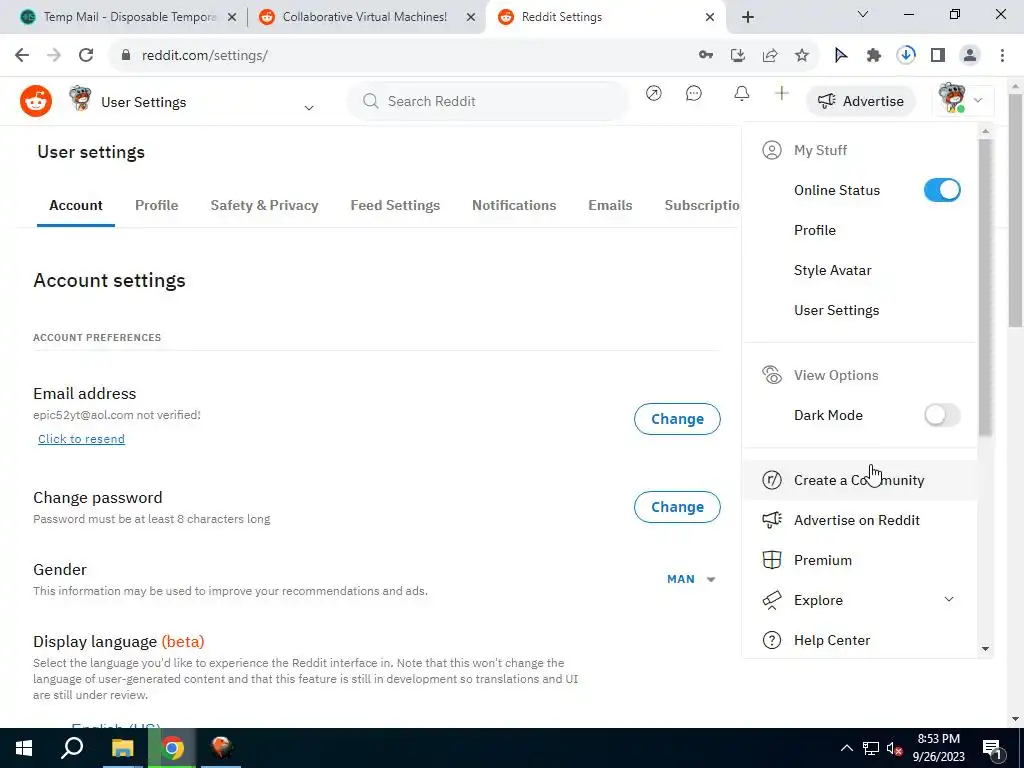Screen dimensions: 1024x768
Task: Open the Notifications settings tab
Action: tap(514, 205)
